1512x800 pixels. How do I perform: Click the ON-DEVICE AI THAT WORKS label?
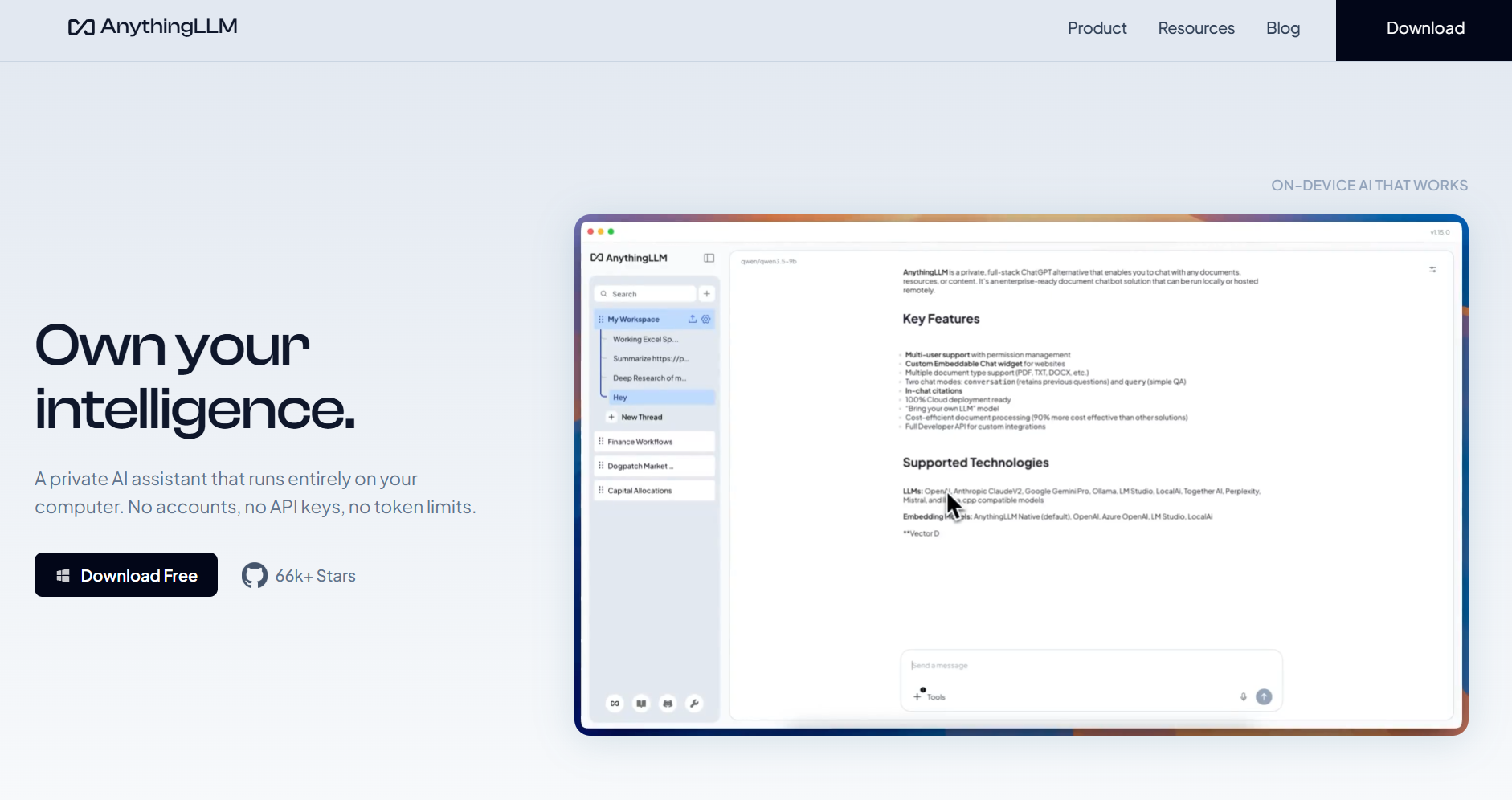pos(1369,186)
